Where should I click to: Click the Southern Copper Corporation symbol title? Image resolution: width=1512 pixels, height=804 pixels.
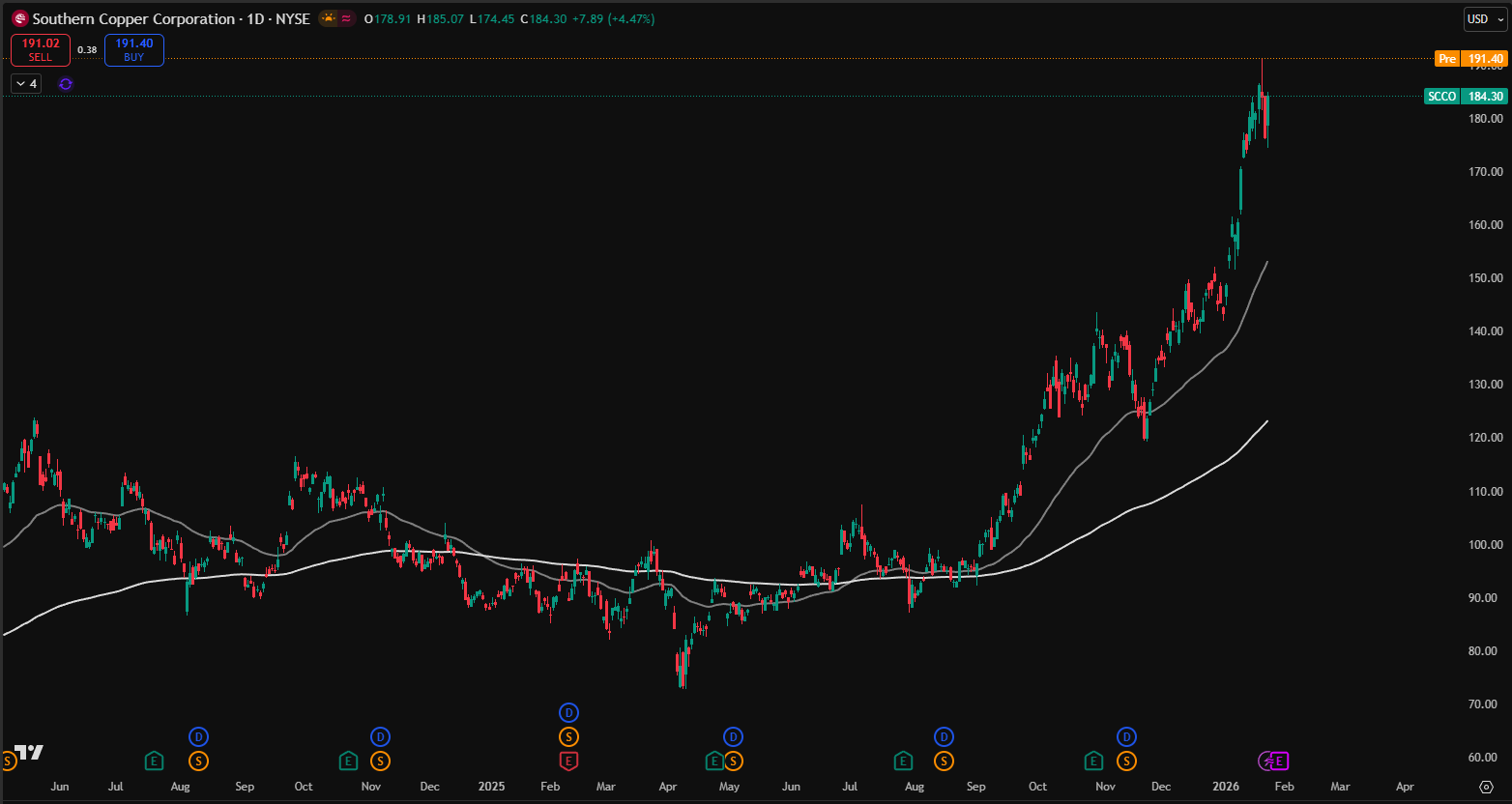(x=133, y=19)
